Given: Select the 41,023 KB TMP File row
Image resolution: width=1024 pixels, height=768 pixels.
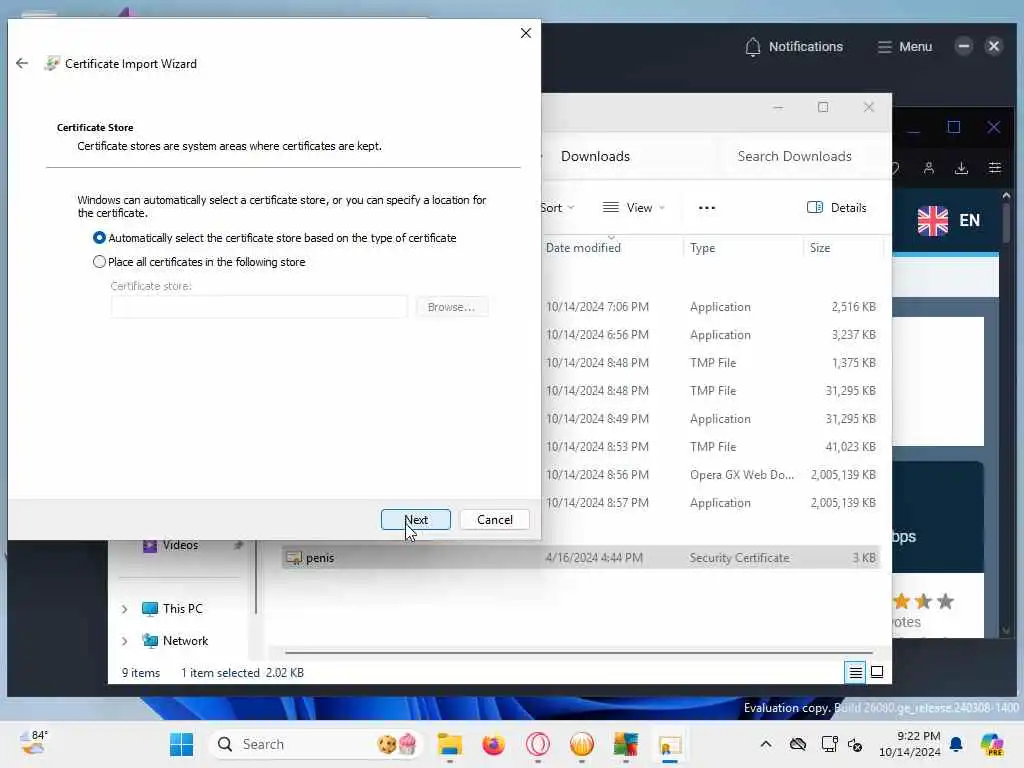Looking at the screenshot, I should coord(712,447).
